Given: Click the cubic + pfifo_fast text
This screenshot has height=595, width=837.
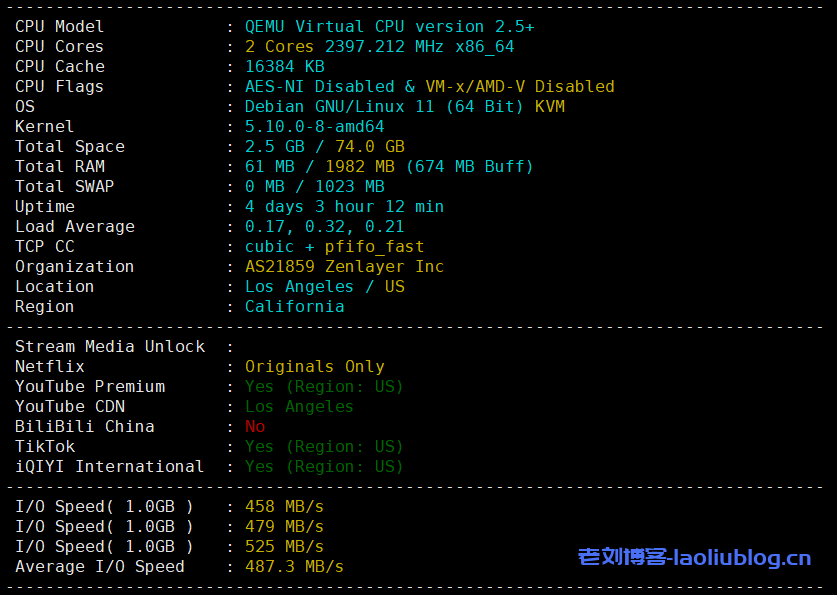Looking at the screenshot, I should [334, 247].
